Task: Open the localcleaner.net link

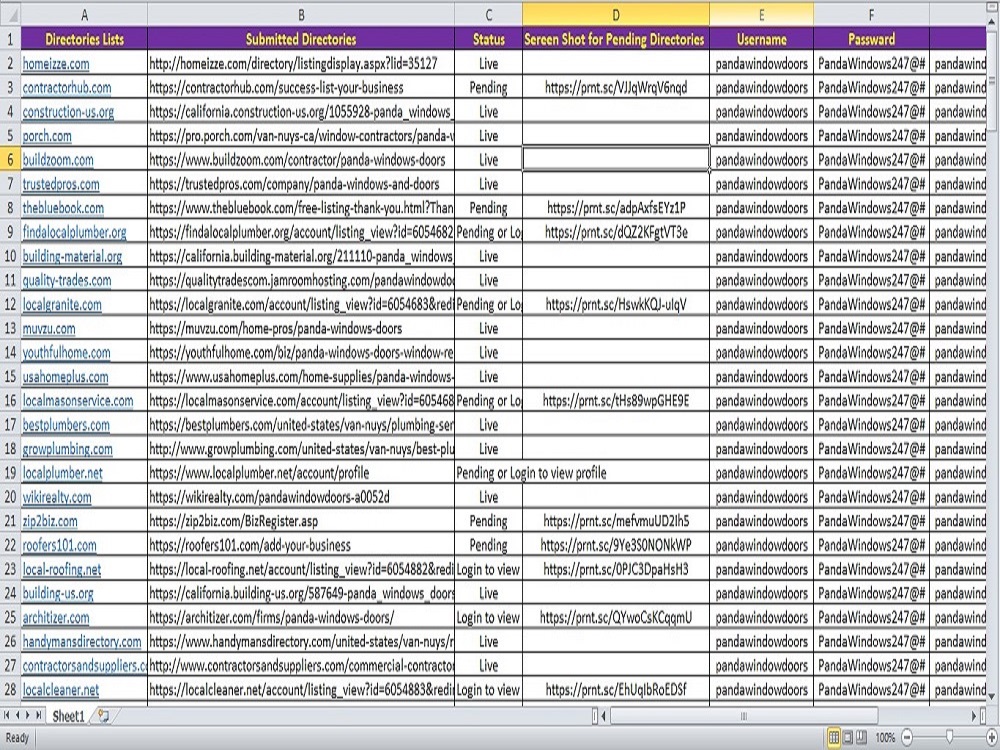Action: 61,689
